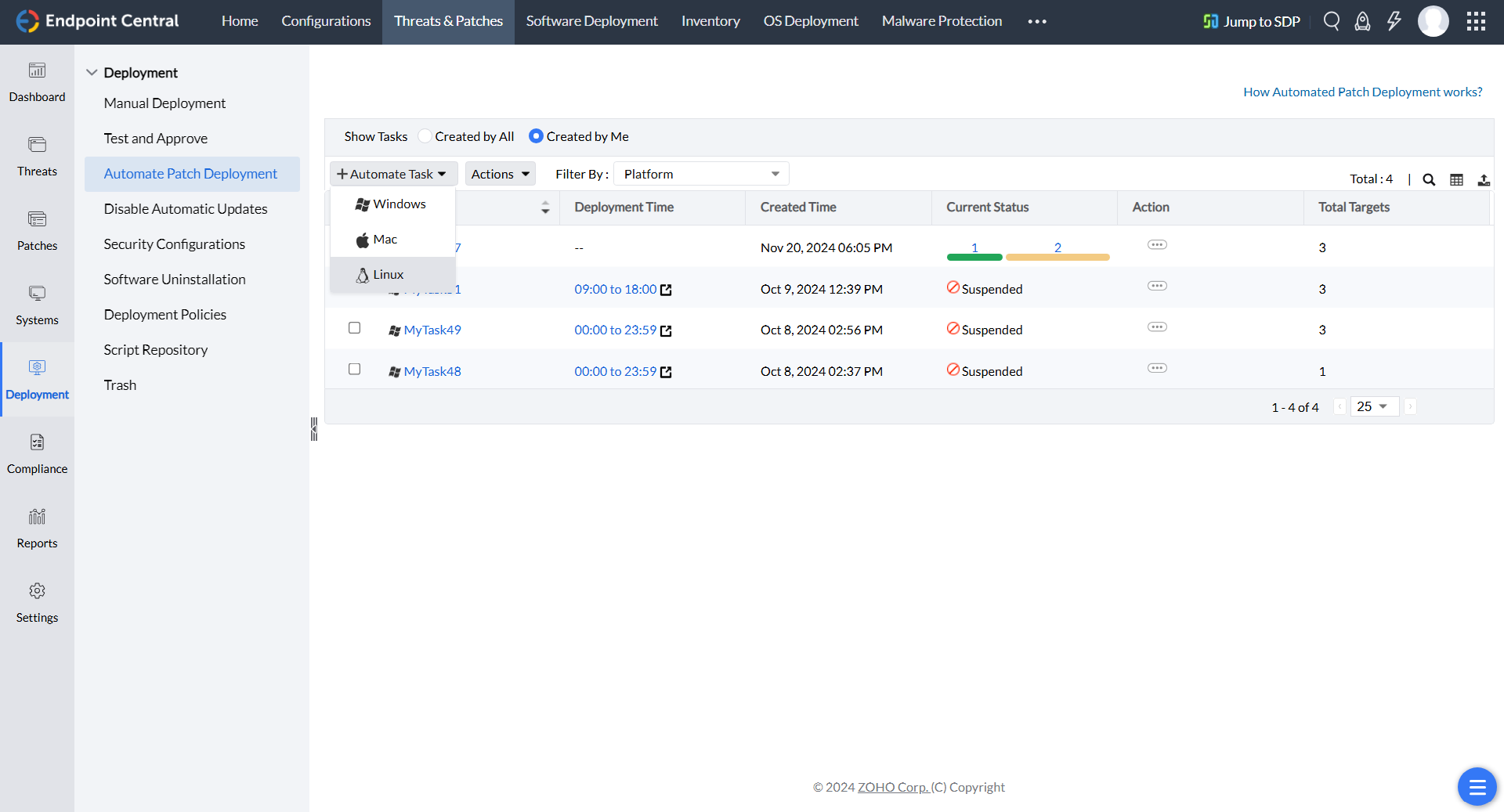
Task: Tick the checkbox for MyTask49
Action: pos(355,328)
